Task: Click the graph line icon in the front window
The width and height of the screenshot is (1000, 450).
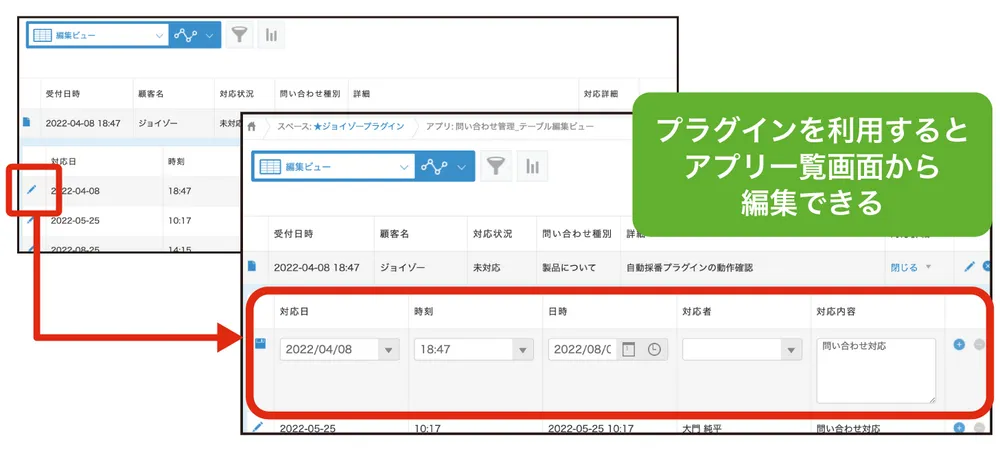Action: [x=434, y=167]
